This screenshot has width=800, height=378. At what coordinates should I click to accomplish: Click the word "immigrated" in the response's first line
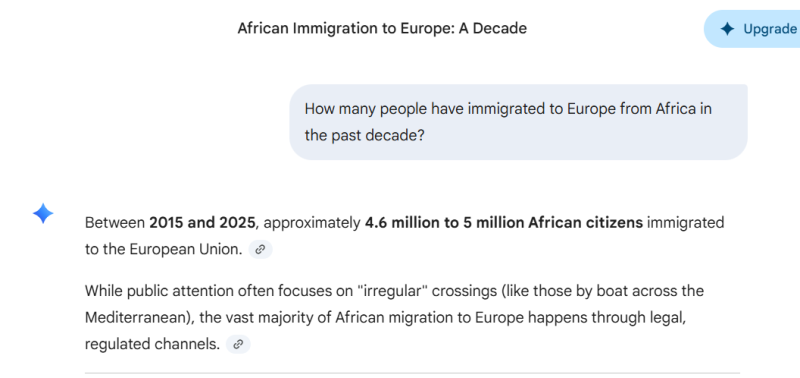tap(685, 223)
